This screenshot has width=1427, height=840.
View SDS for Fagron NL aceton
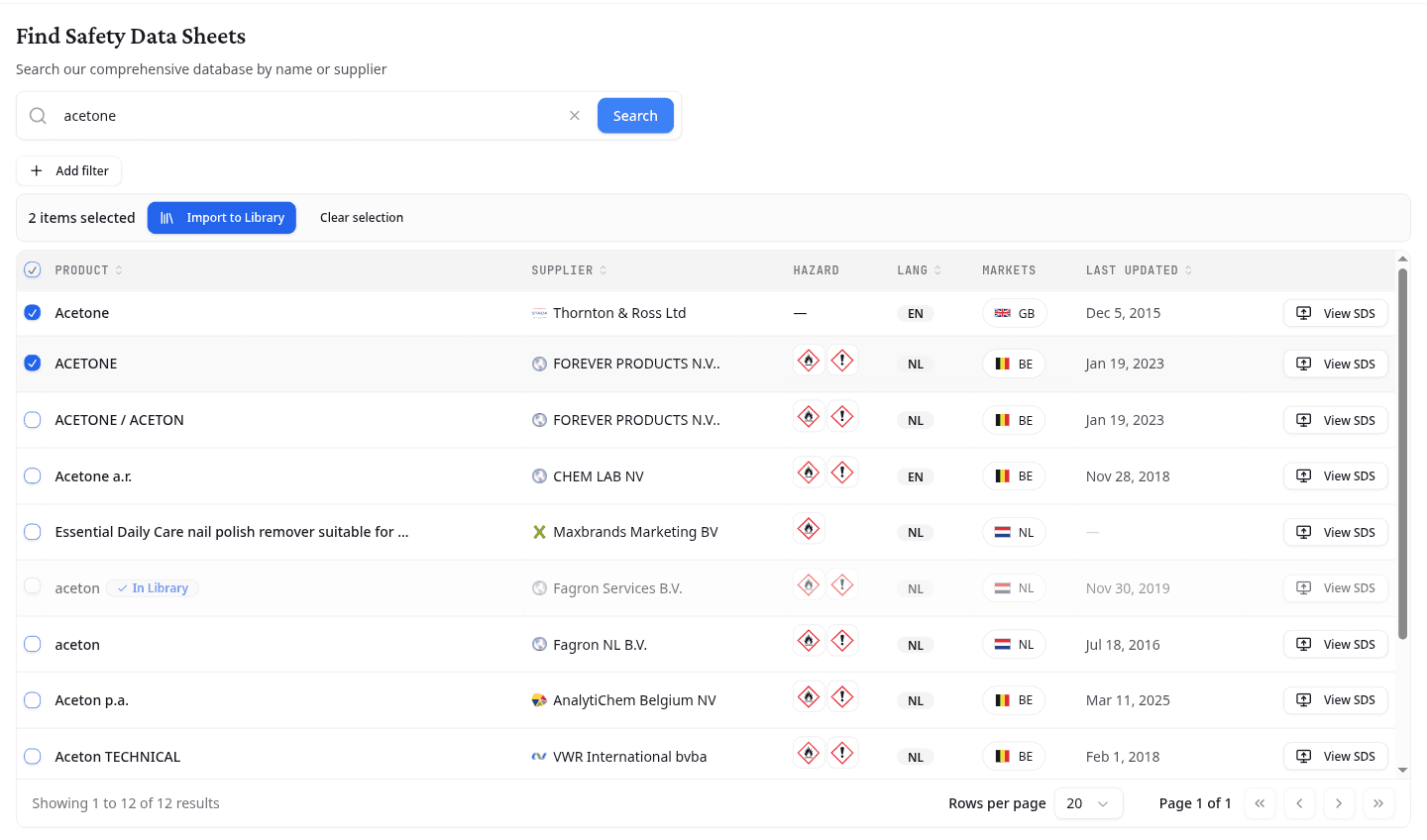pos(1336,645)
